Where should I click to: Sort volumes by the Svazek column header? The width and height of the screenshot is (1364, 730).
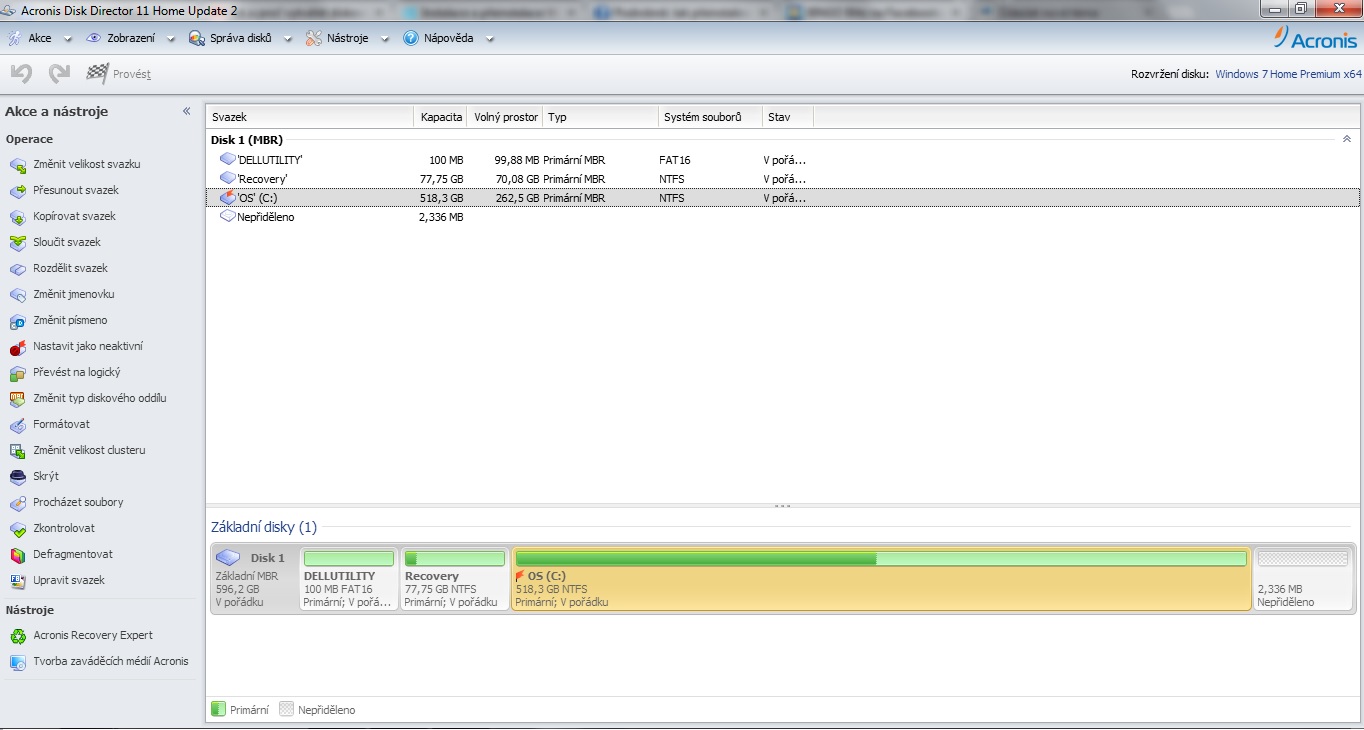309,117
